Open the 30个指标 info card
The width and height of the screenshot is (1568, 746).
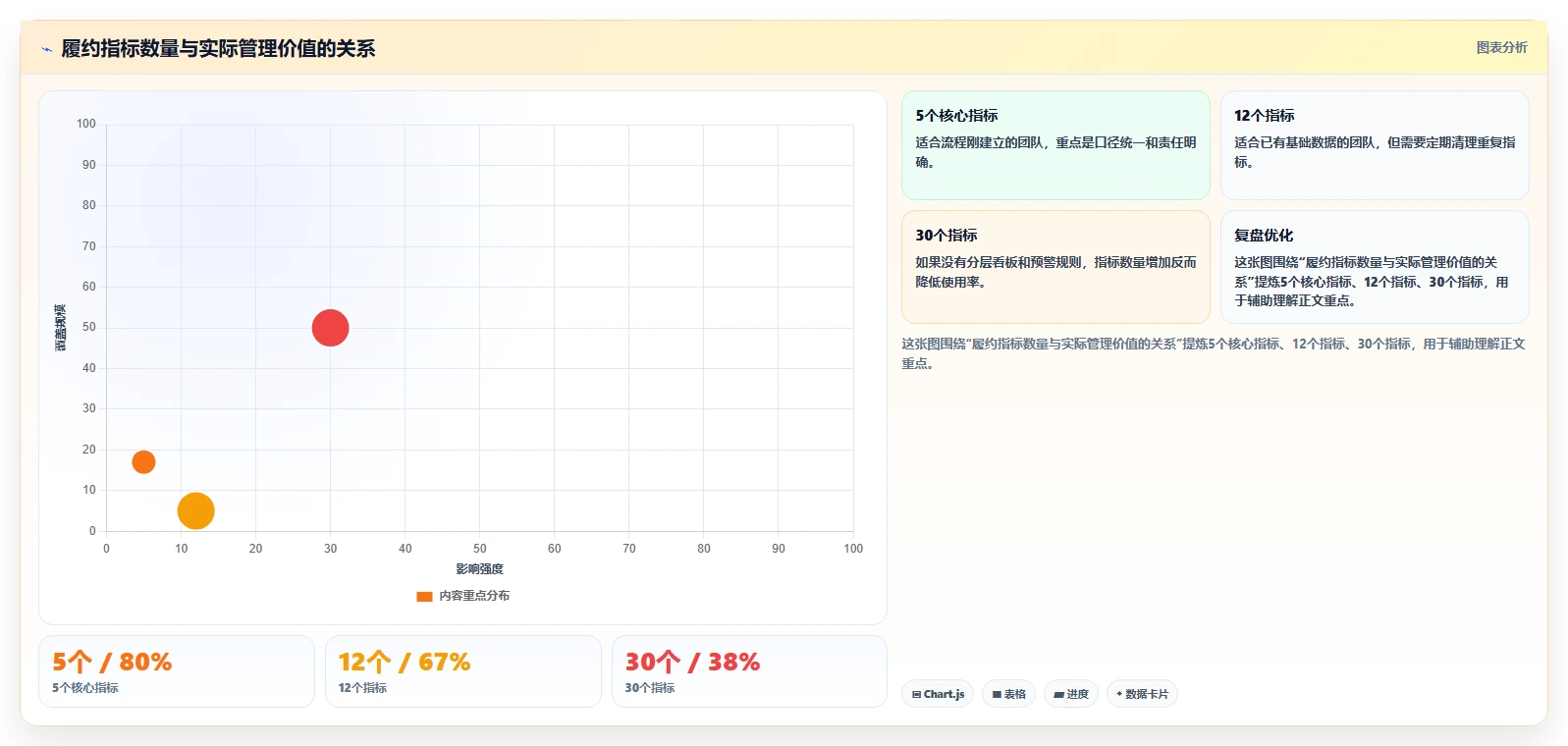click(x=1055, y=267)
